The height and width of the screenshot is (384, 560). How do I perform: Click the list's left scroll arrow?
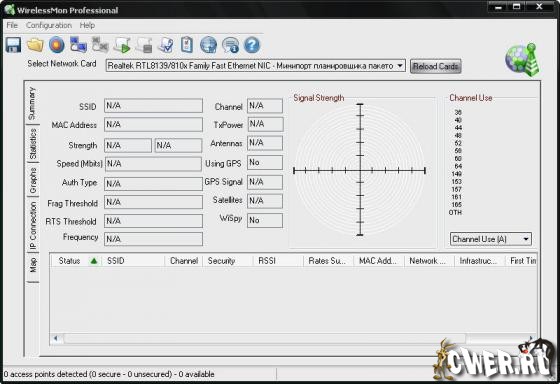click(x=56, y=338)
